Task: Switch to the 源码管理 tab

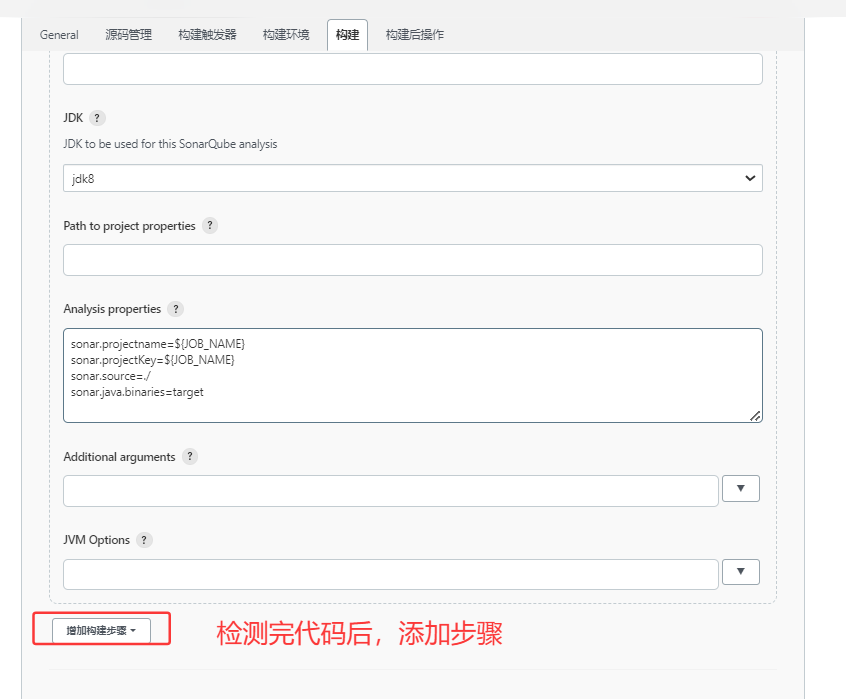Action: 128,35
